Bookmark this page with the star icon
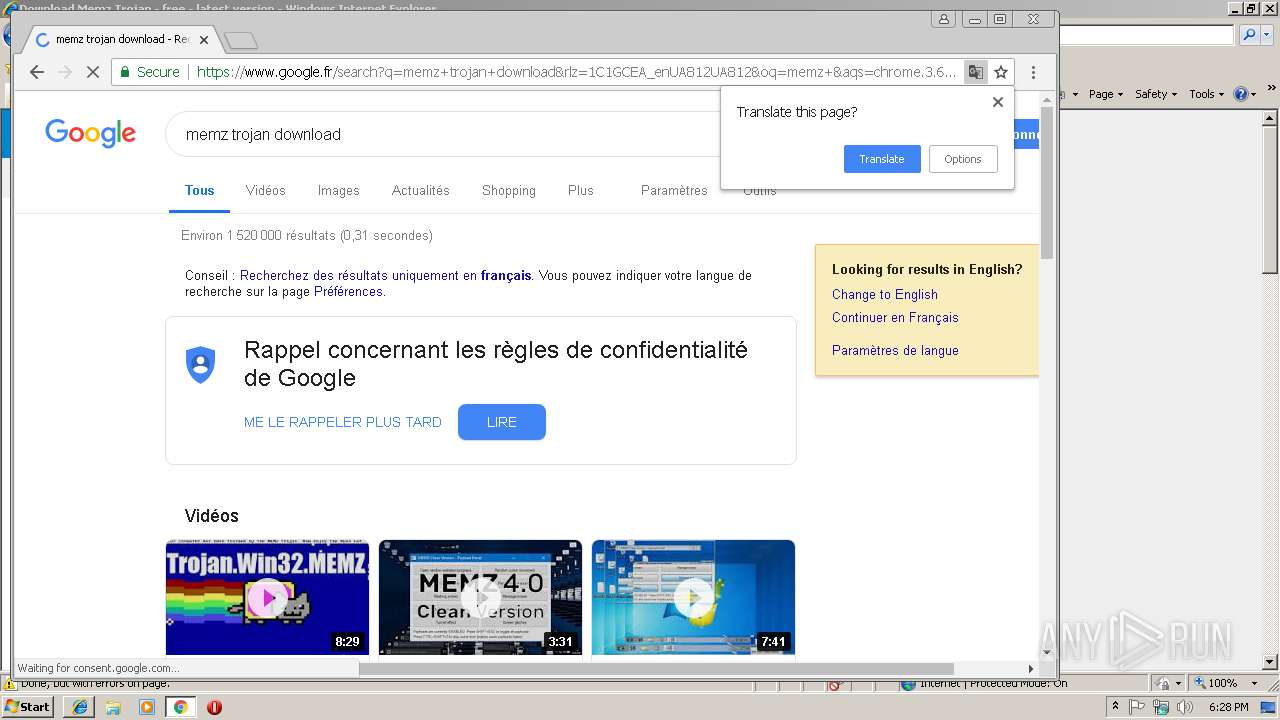Viewport: 1280px width, 720px height. [x=1001, y=72]
